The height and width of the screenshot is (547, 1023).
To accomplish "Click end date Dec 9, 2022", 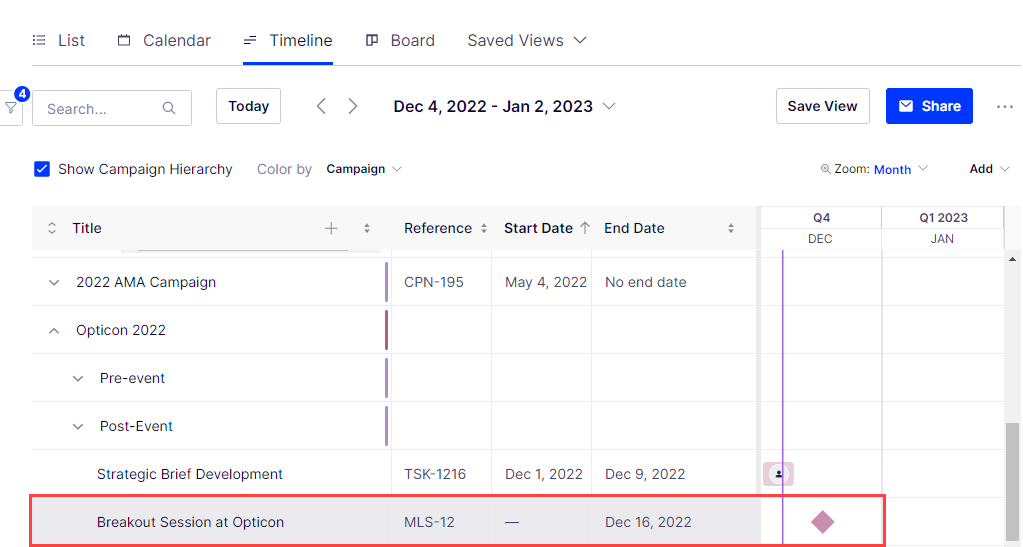I will coord(645,474).
